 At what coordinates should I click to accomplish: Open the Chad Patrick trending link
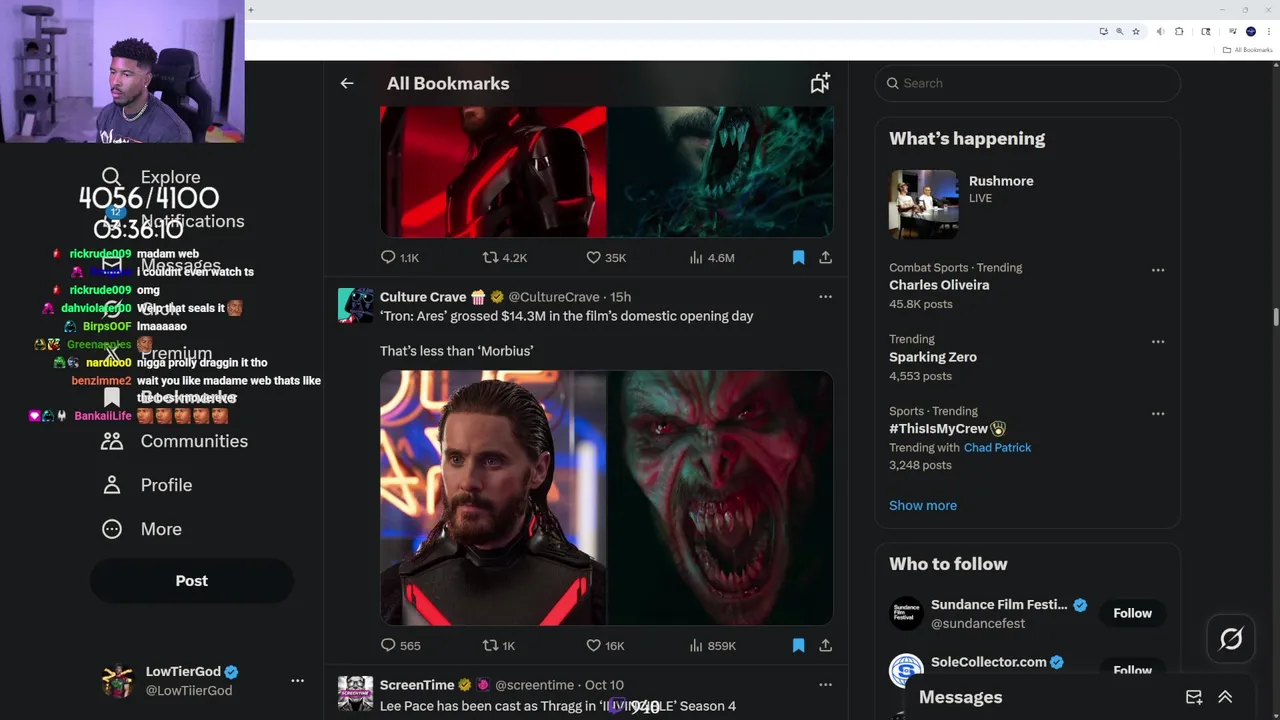pyautogui.click(x=998, y=448)
